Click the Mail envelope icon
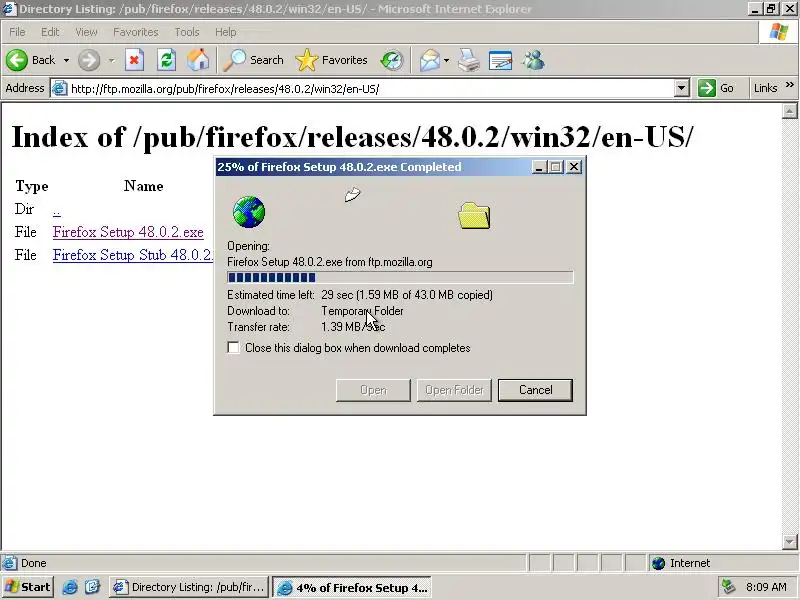800x600 pixels. 430,60
